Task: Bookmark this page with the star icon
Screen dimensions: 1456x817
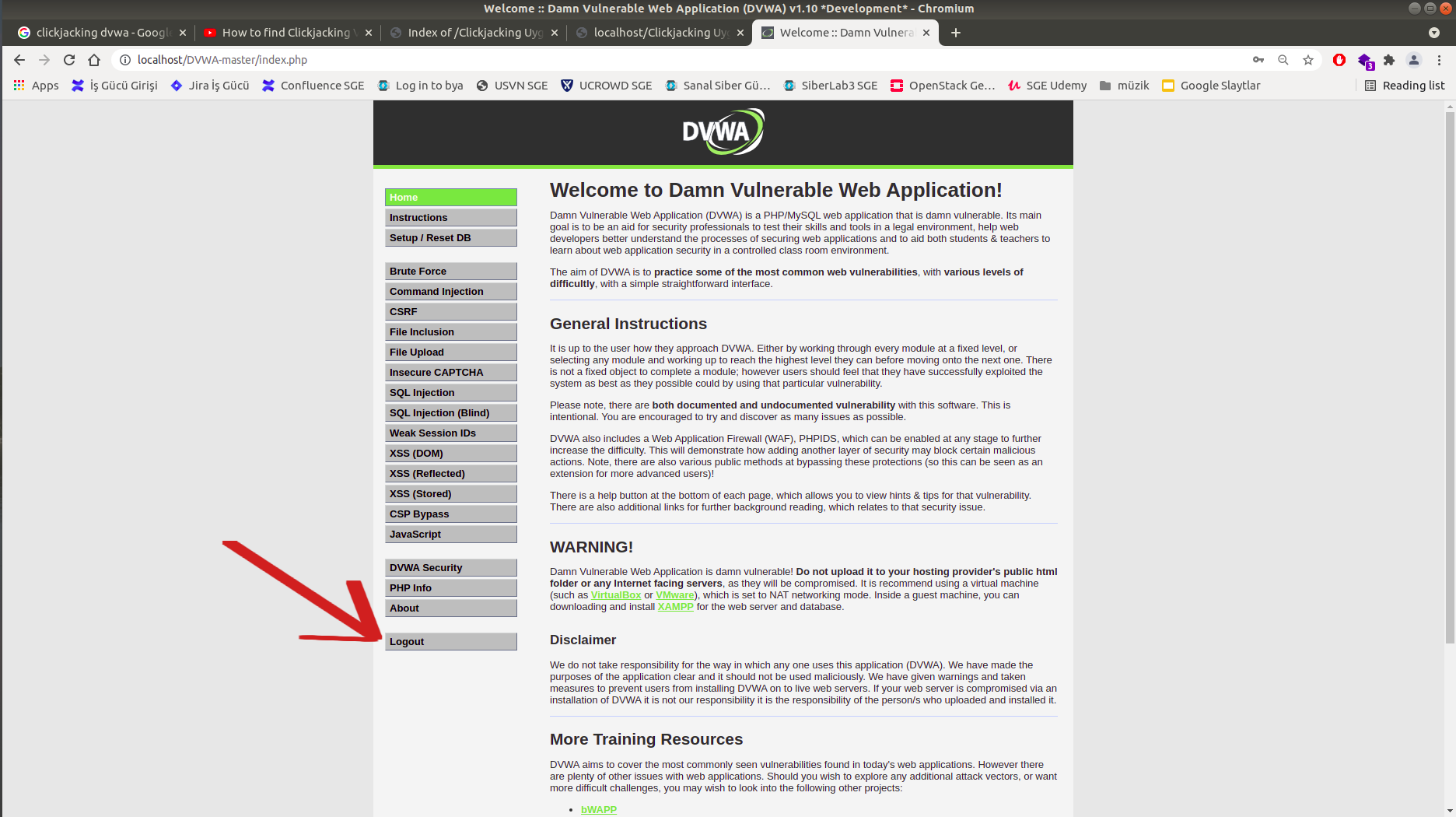Action: click(x=1308, y=60)
